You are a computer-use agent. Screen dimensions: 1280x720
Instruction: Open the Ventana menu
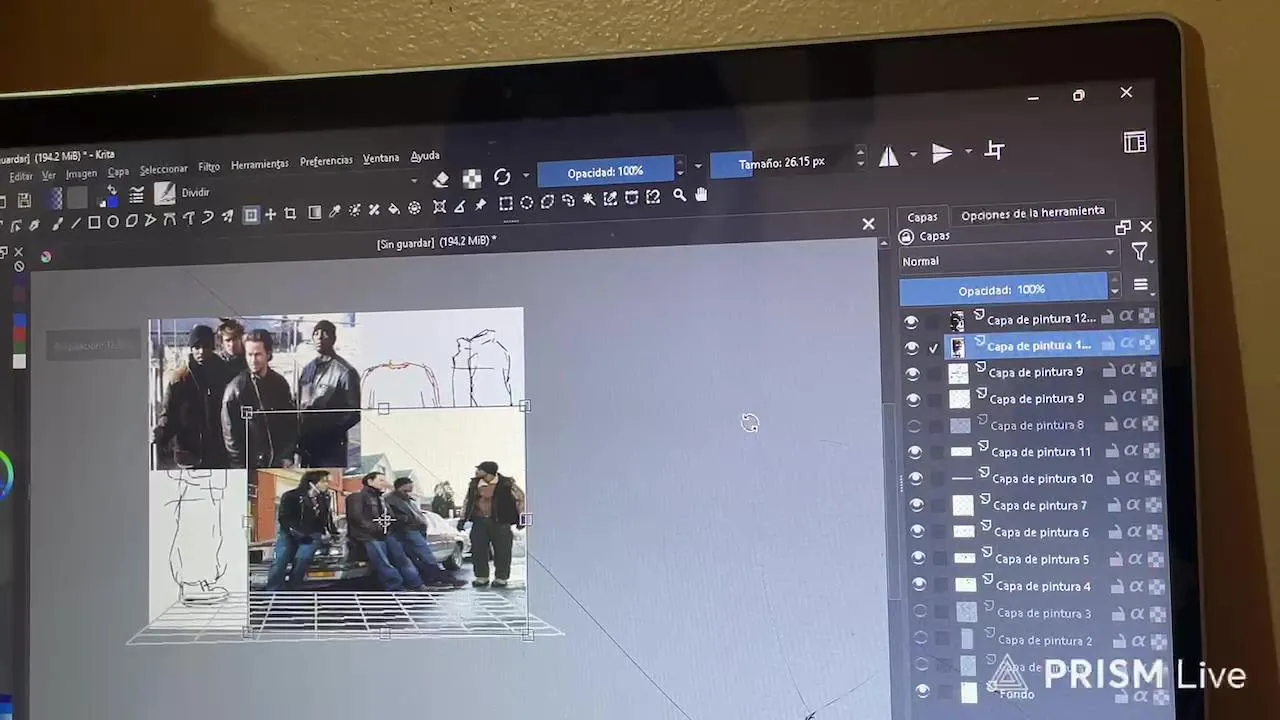[381, 158]
